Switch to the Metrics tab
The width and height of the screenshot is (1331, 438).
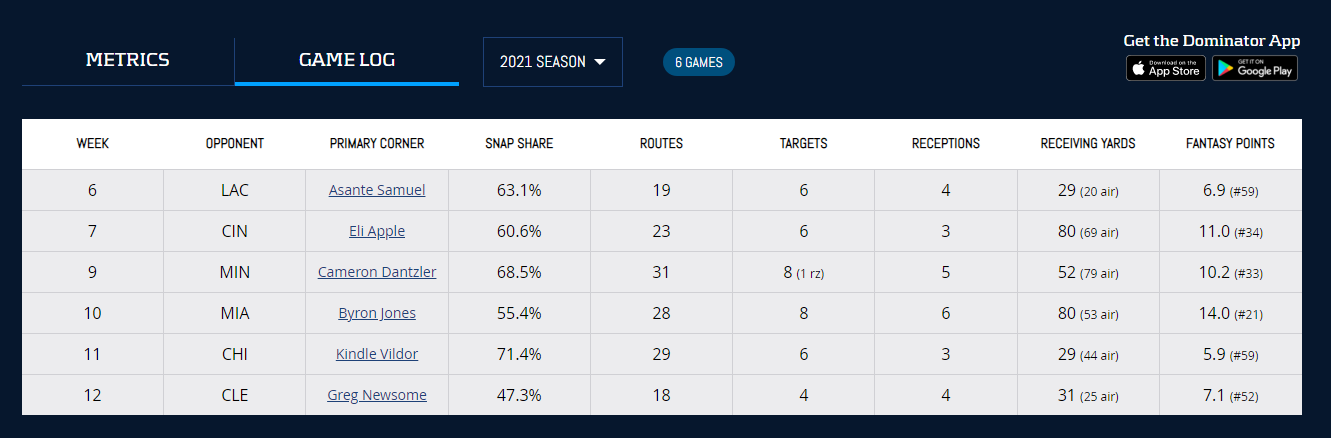(x=128, y=60)
